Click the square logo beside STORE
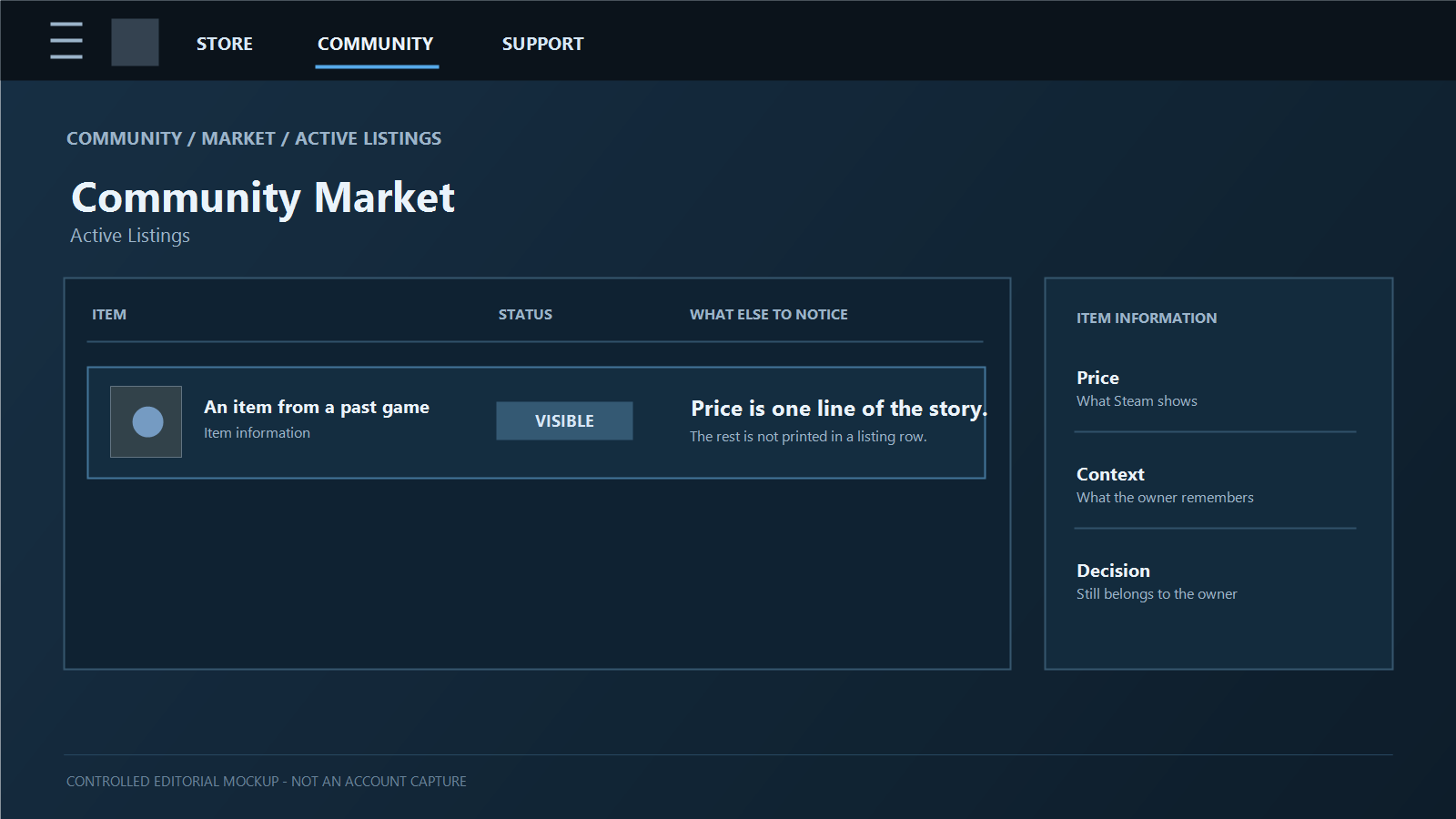 (x=135, y=42)
